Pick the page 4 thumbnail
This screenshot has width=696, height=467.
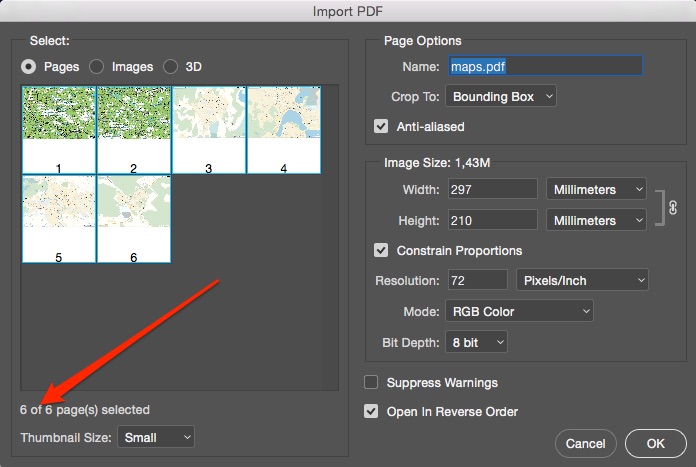coord(283,130)
